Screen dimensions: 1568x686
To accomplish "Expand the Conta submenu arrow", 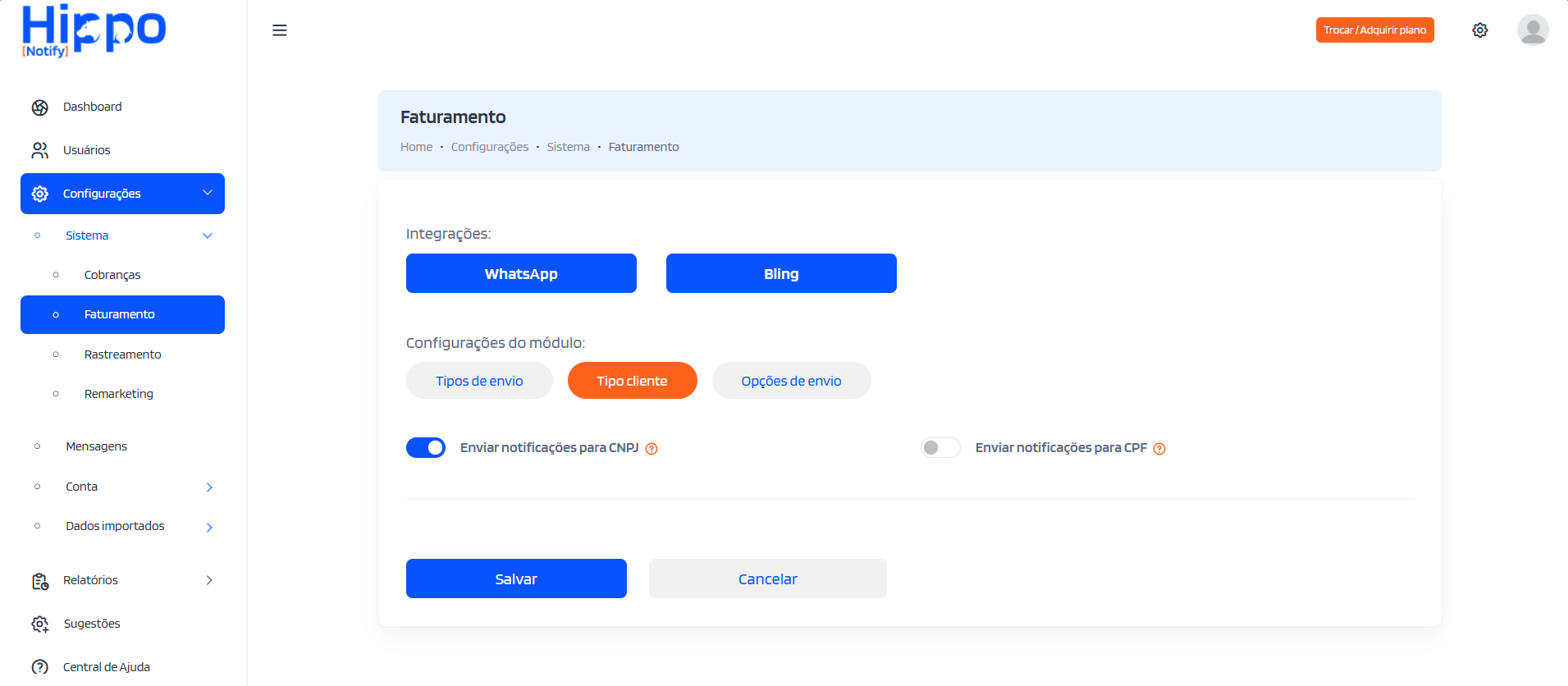I will (209, 487).
